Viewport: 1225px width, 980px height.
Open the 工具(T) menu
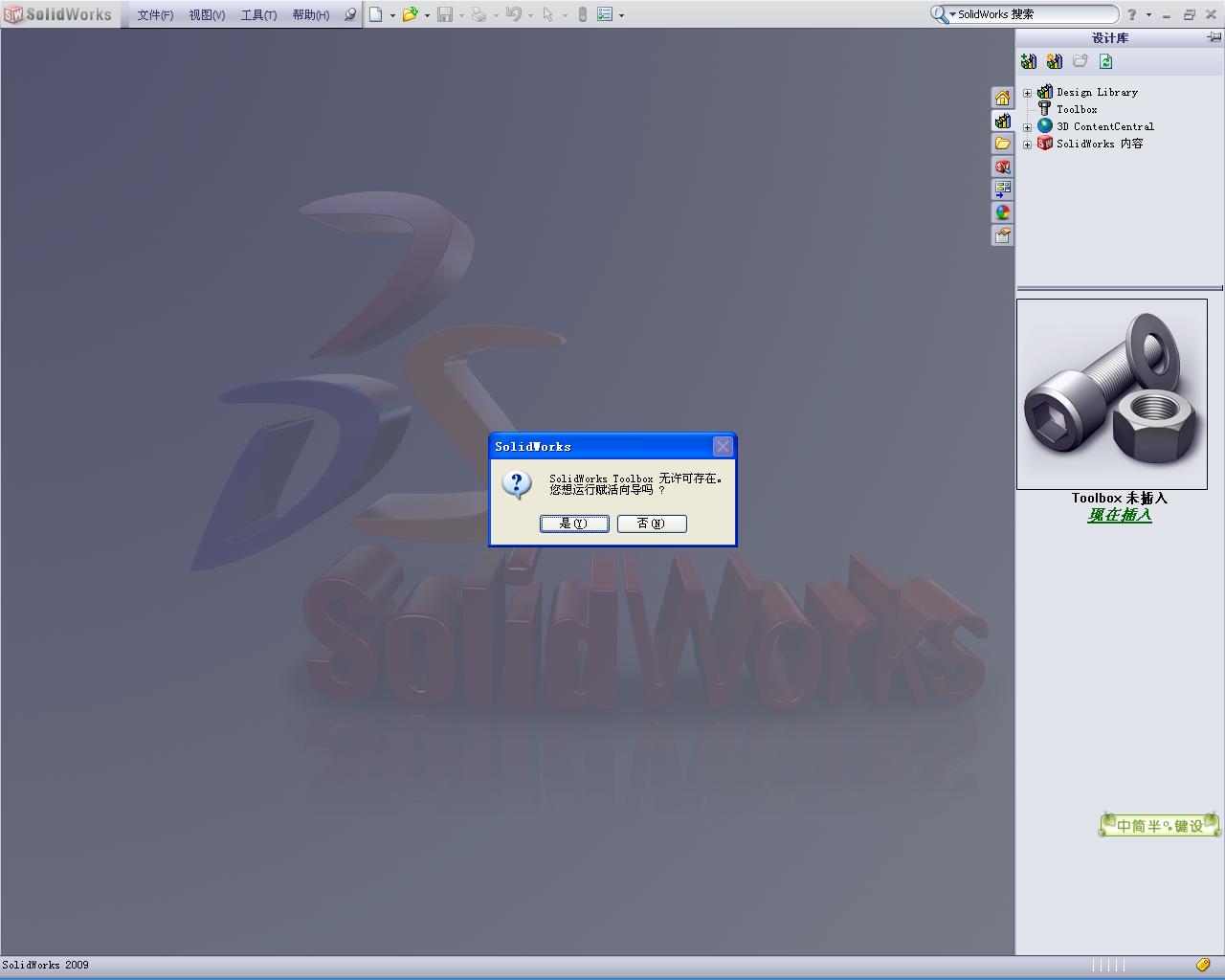tap(258, 15)
